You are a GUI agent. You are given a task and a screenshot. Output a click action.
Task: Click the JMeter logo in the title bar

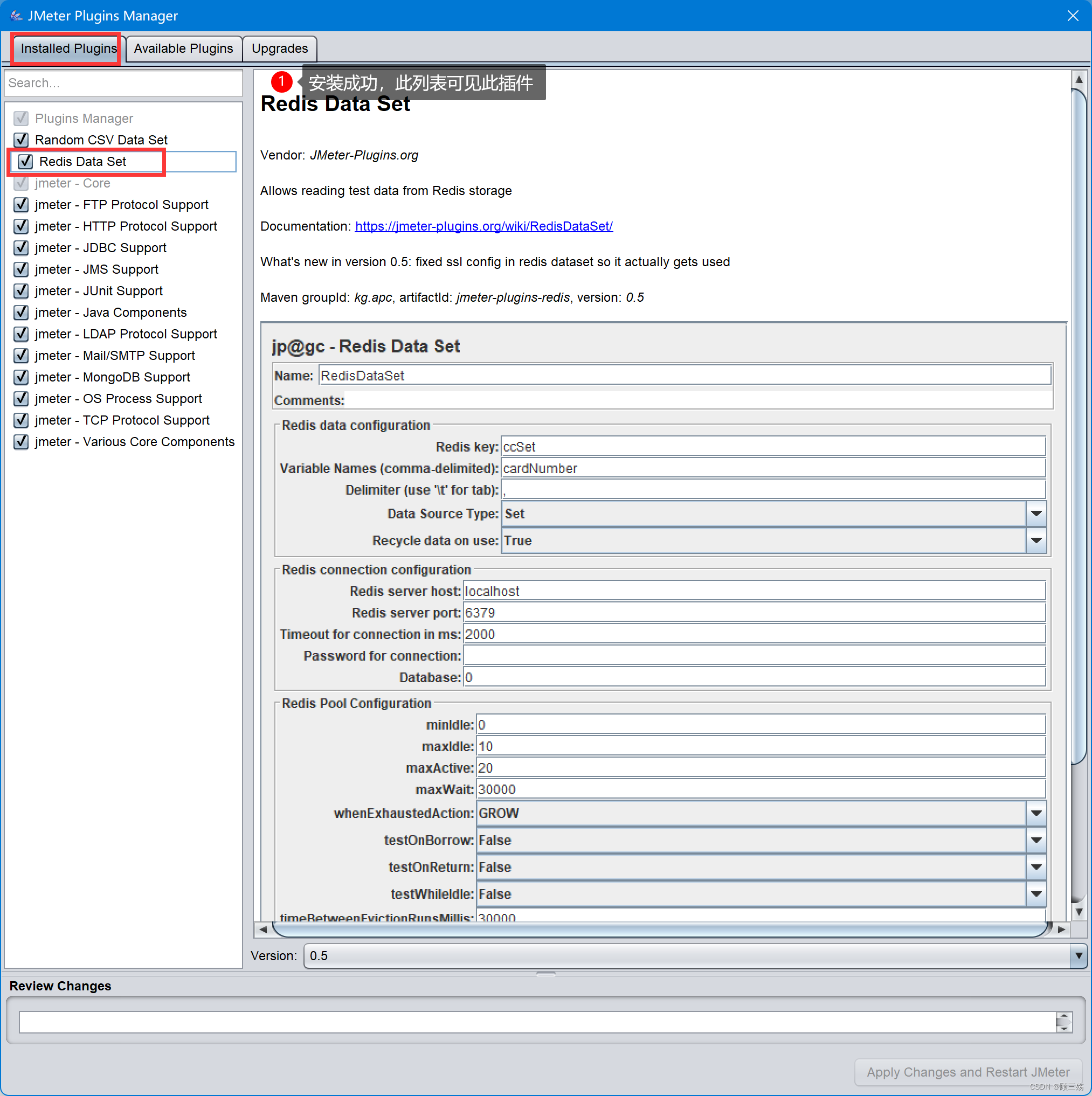17,15
